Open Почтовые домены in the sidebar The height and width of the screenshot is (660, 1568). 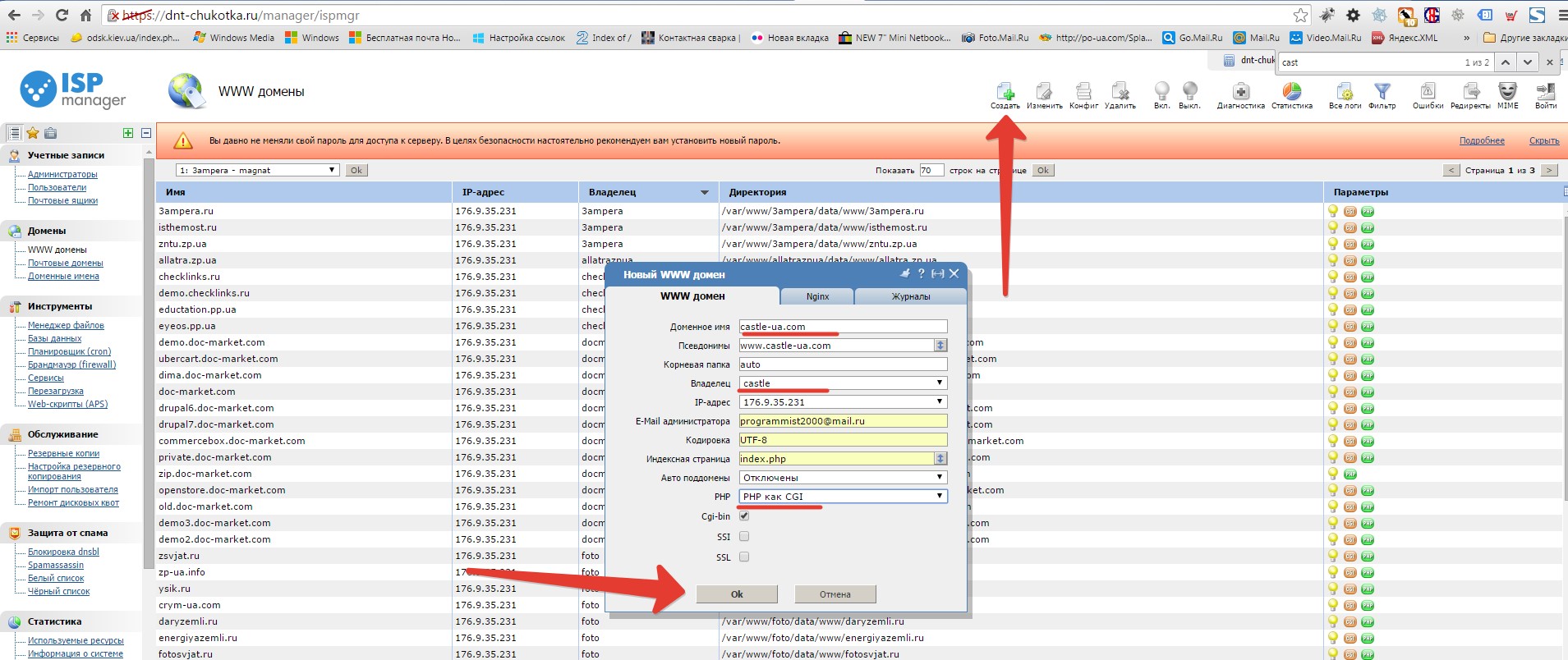pos(66,263)
